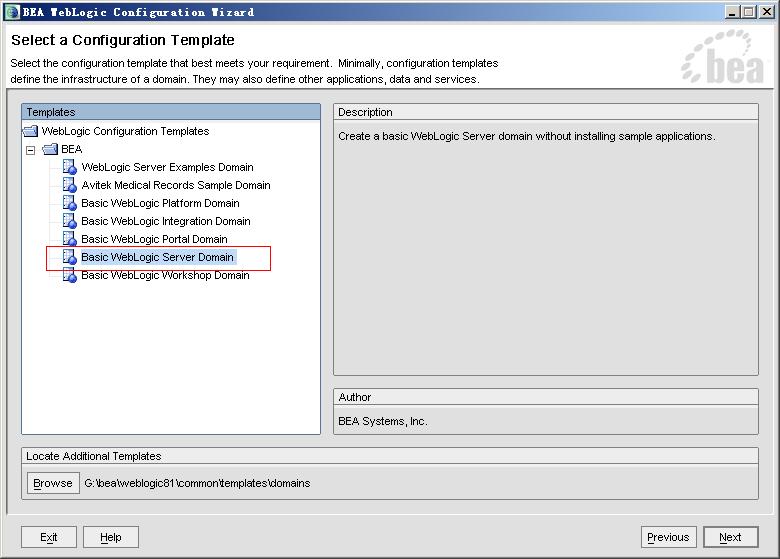The height and width of the screenshot is (559, 780).
Task: Click the Avitek Medical Records Sample Domain icon
Action: click(70, 185)
